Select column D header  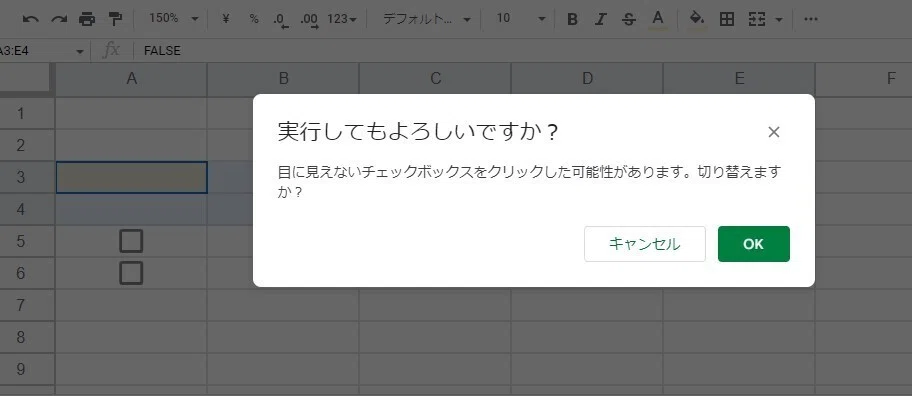[x=587, y=79]
